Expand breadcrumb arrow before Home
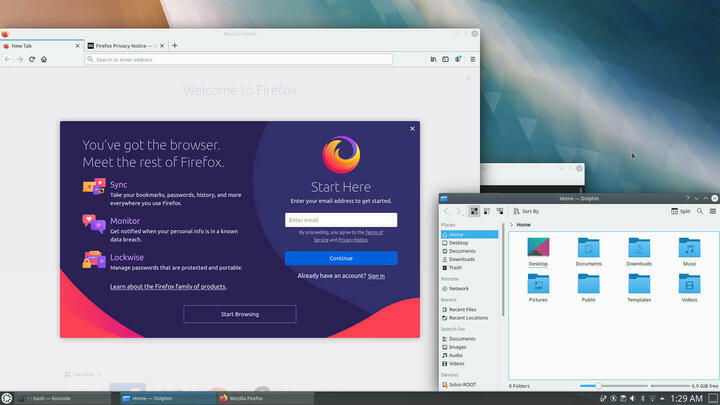The height and width of the screenshot is (405, 720). (x=512, y=225)
